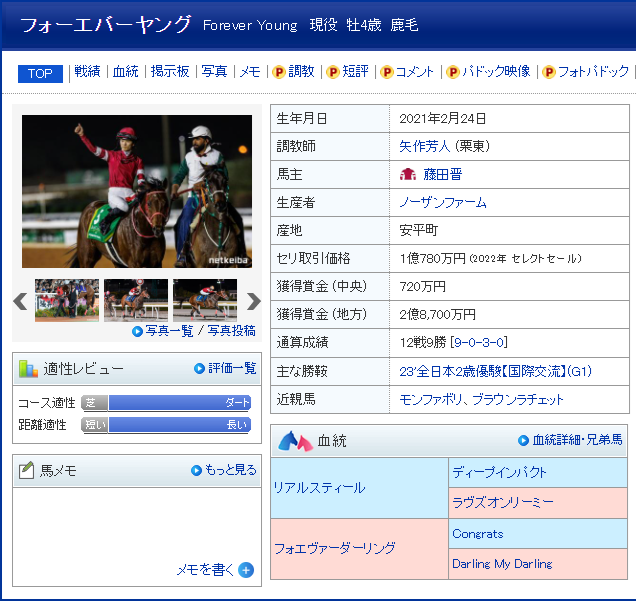Open the 写真投稿 link
636x601 pixels.
pos(232,331)
